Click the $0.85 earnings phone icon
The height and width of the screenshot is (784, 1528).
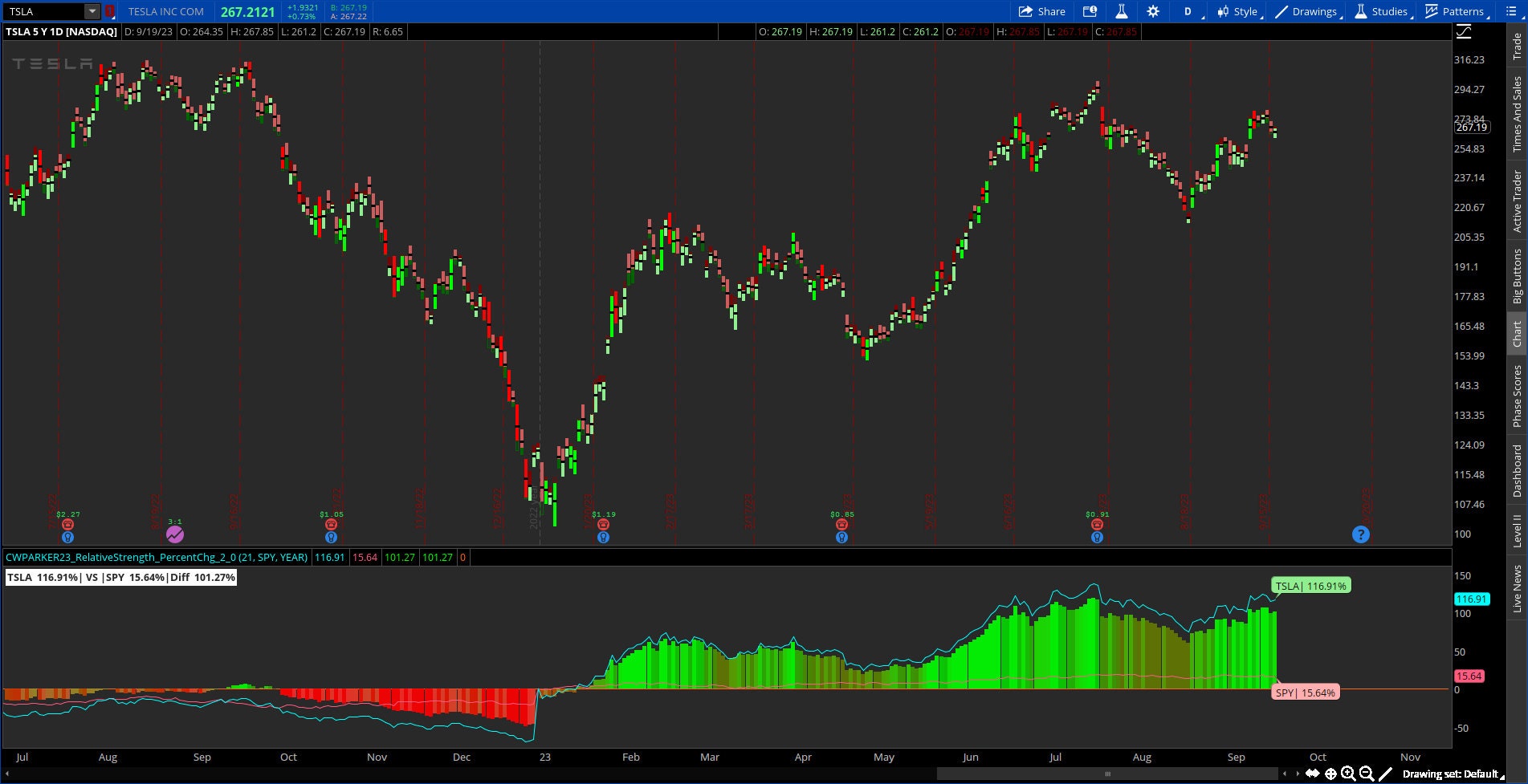pyautogui.click(x=841, y=525)
